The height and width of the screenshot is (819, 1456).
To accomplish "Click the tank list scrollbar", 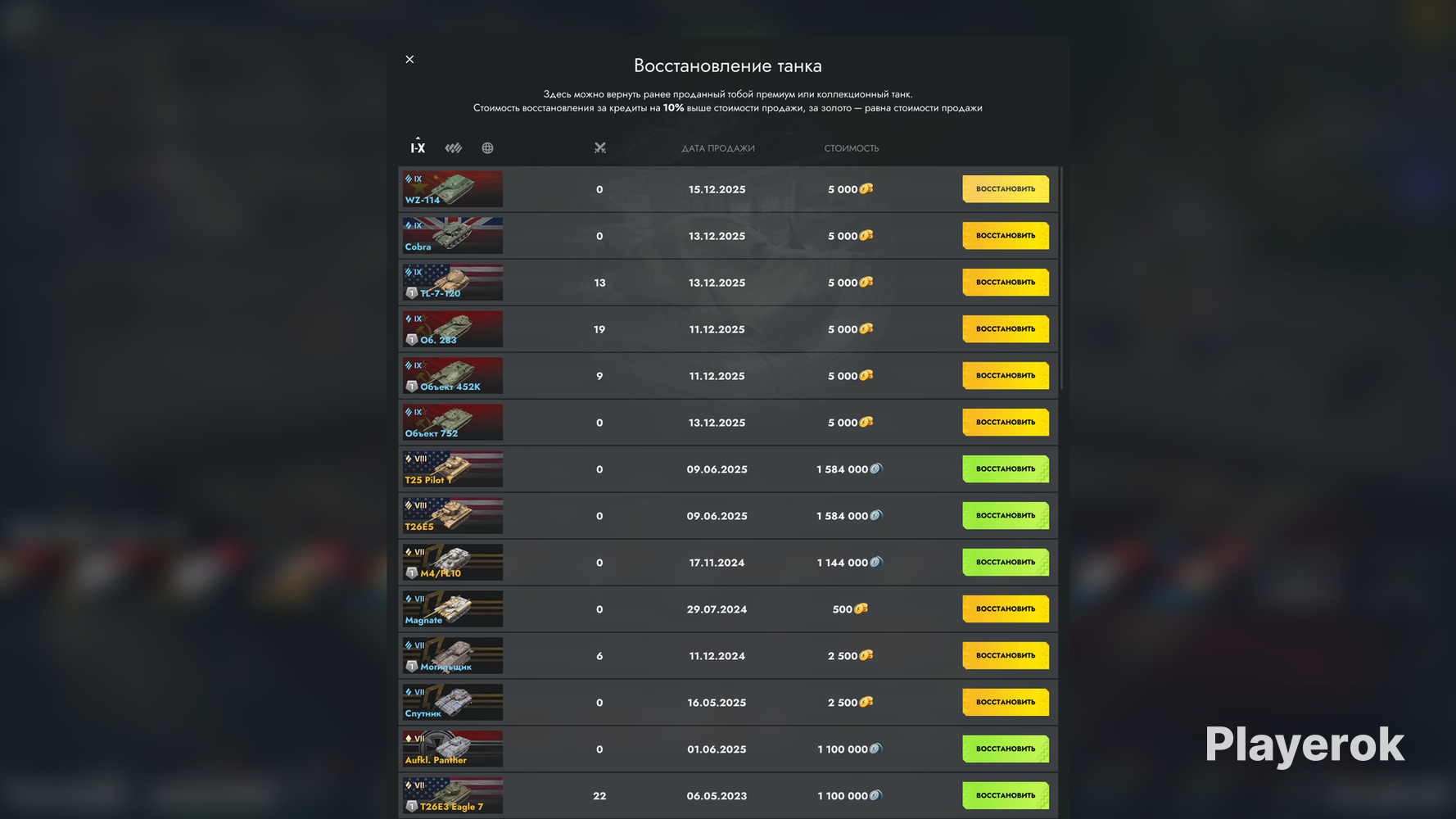I will (1061, 278).
